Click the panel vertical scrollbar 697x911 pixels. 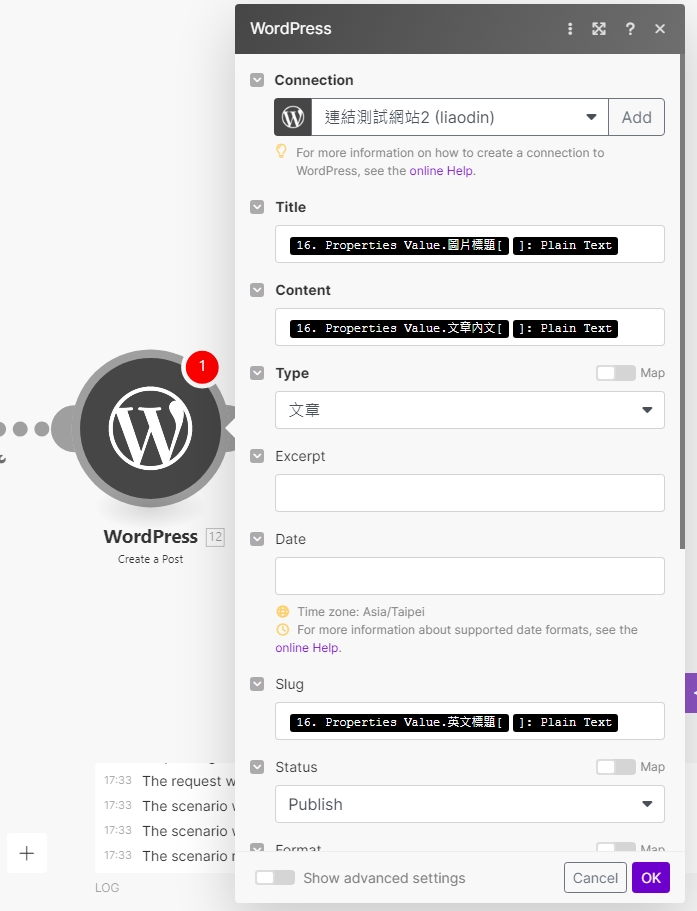[x=682, y=301]
